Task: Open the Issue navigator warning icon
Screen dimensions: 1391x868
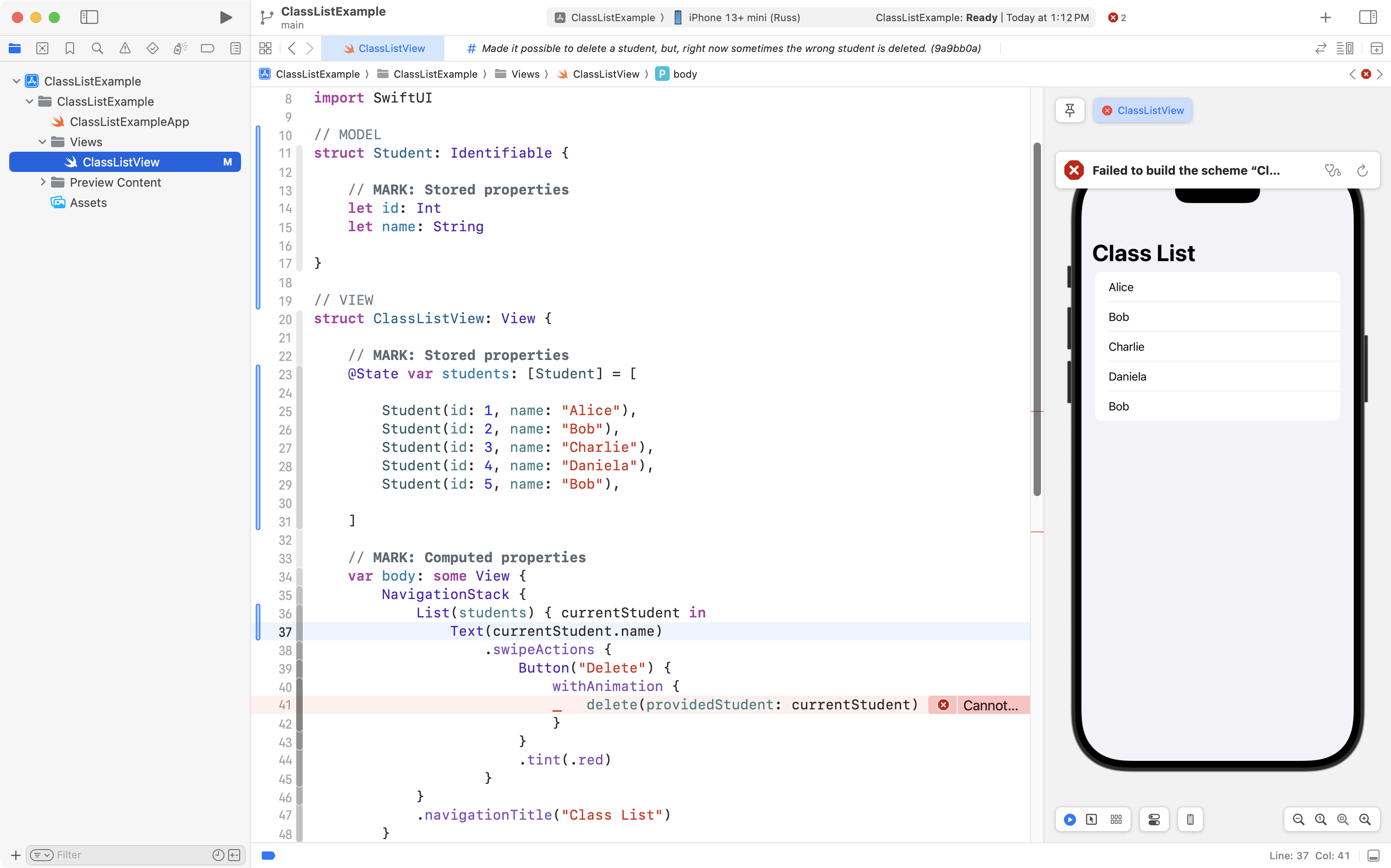Action: pyautogui.click(x=125, y=48)
